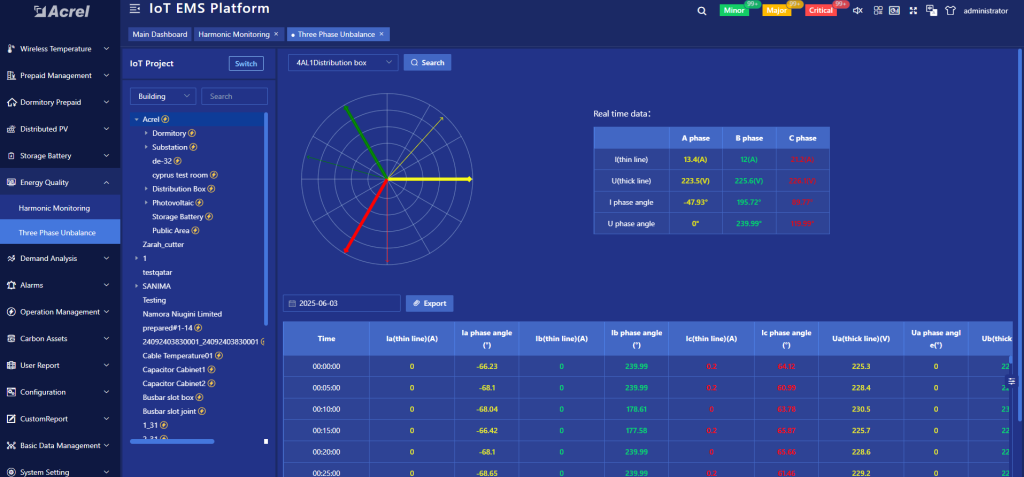Click the table column settings icon
Screen dimensions: 1024x477
1012,381
